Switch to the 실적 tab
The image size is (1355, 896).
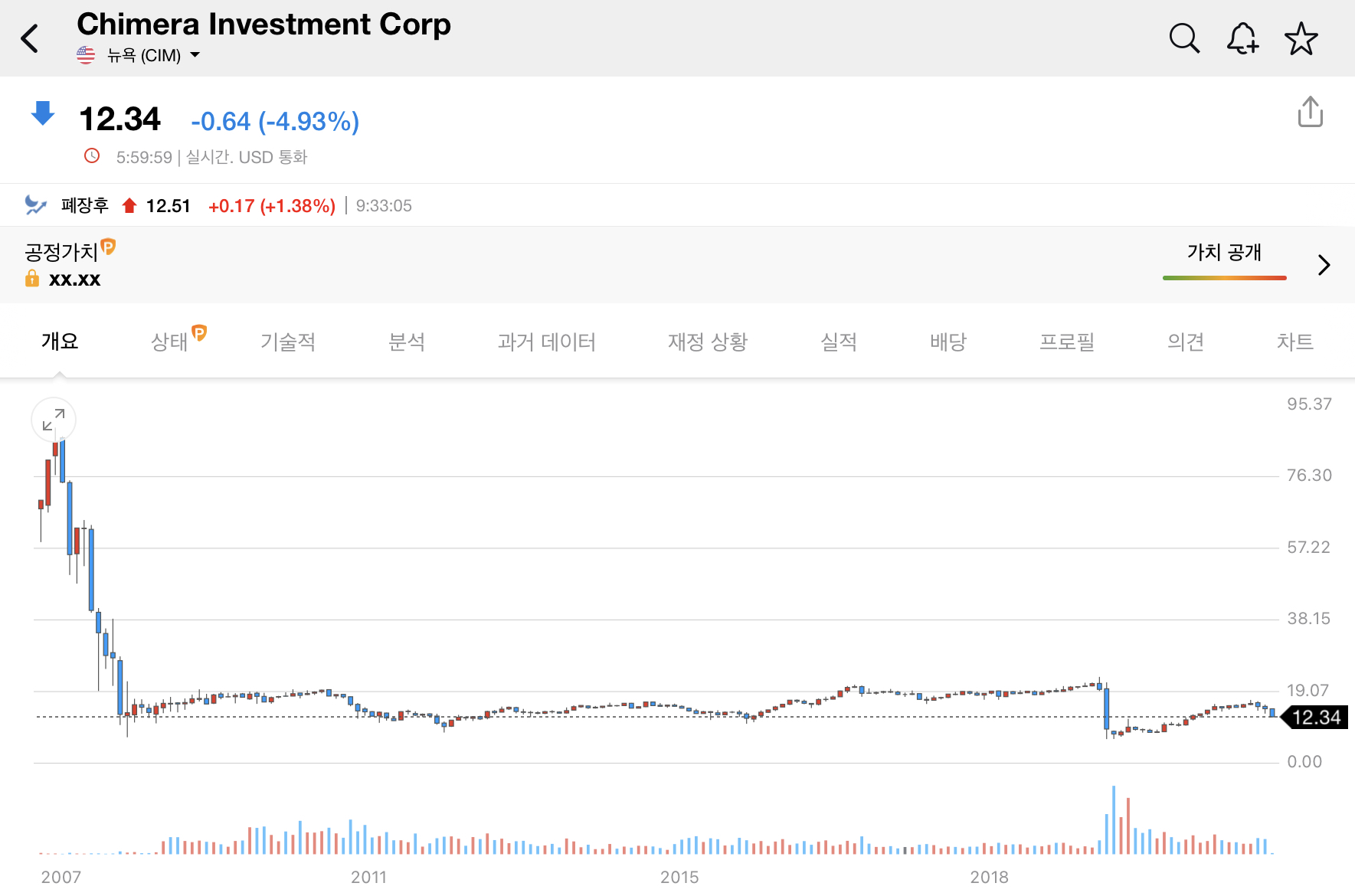(x=839, y=342)
